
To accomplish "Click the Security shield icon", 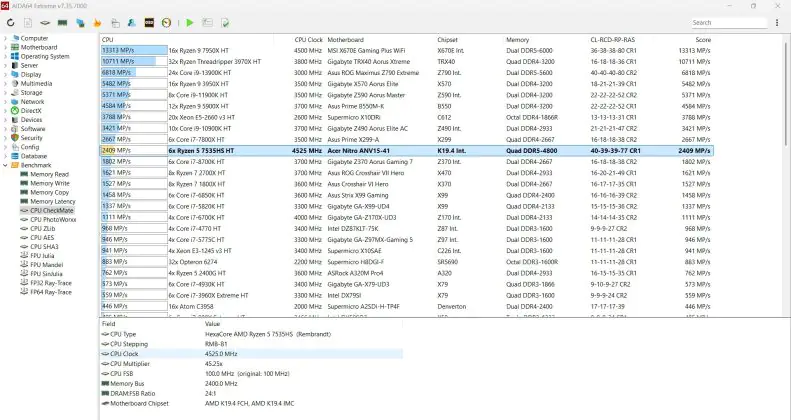I will tap(15, 138).
